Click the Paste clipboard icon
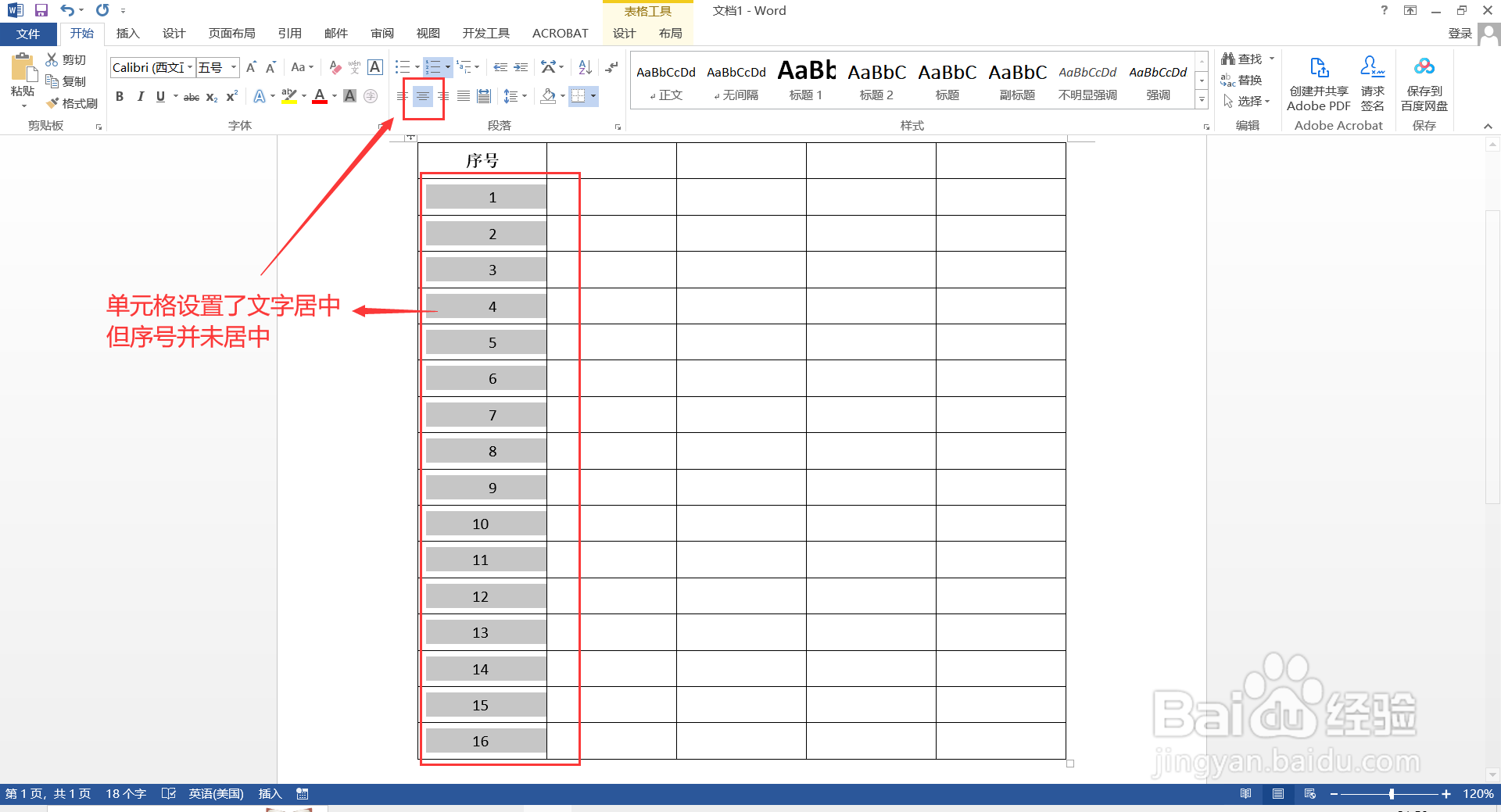Image resolution: width=1501 pixels, height=812 pixels. [23, 69]
